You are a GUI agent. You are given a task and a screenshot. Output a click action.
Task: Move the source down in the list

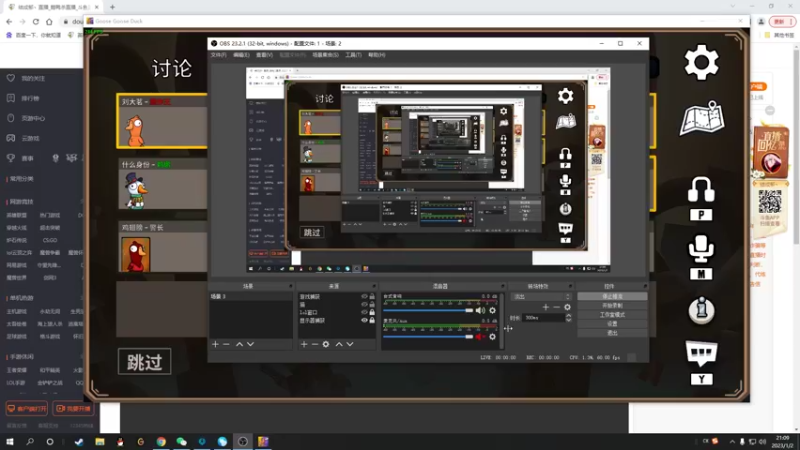click(x=350, y=344)
